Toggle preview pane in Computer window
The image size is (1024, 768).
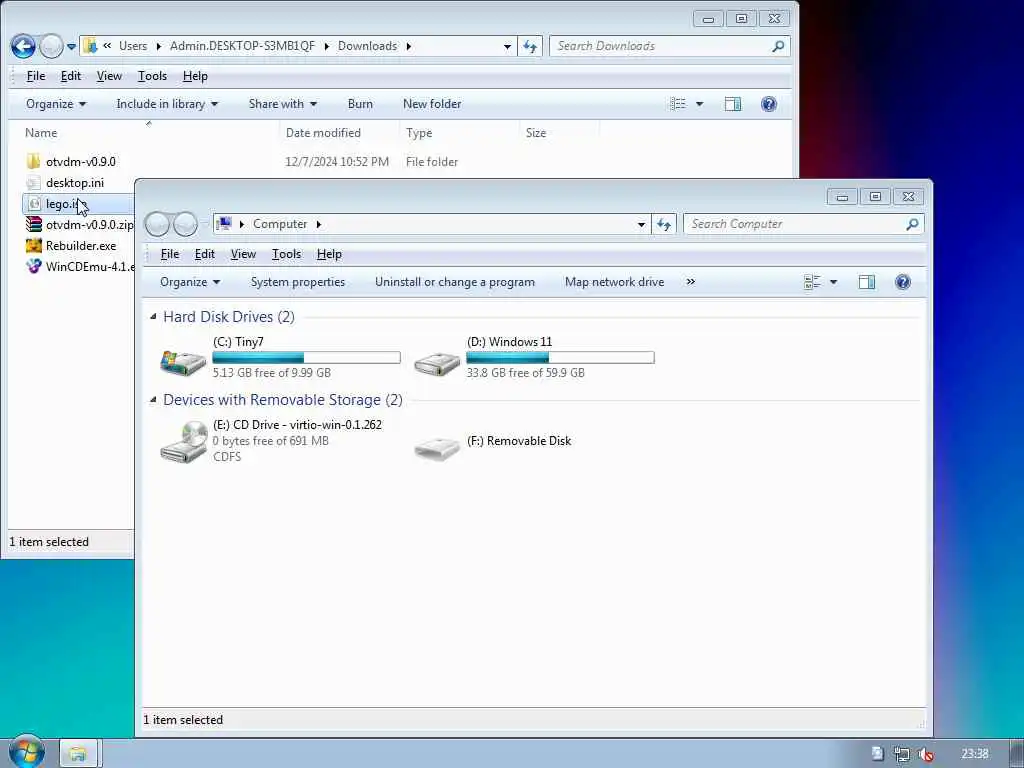click(x=867, y=282)
